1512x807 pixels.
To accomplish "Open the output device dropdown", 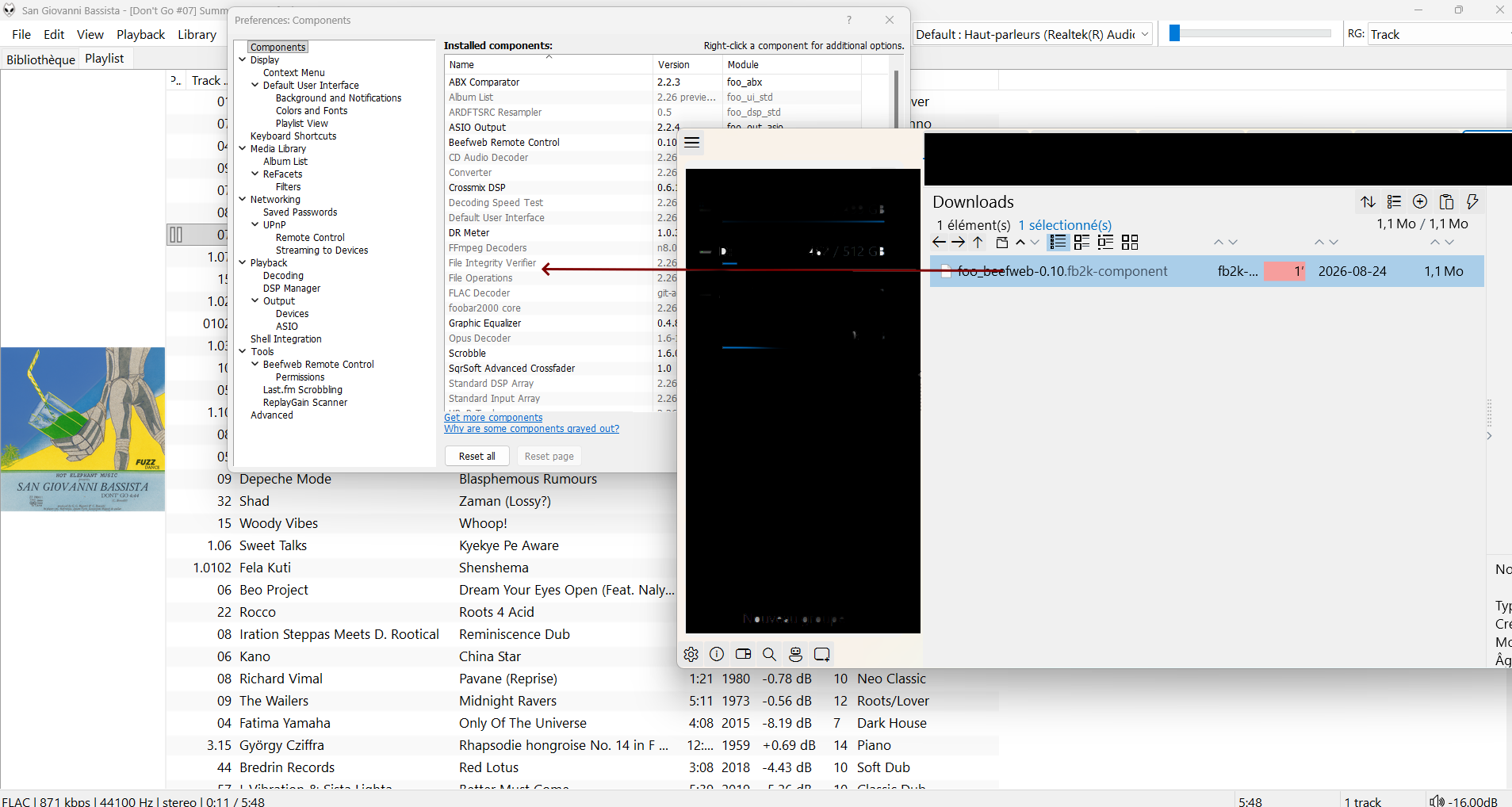I will 1033,34.
